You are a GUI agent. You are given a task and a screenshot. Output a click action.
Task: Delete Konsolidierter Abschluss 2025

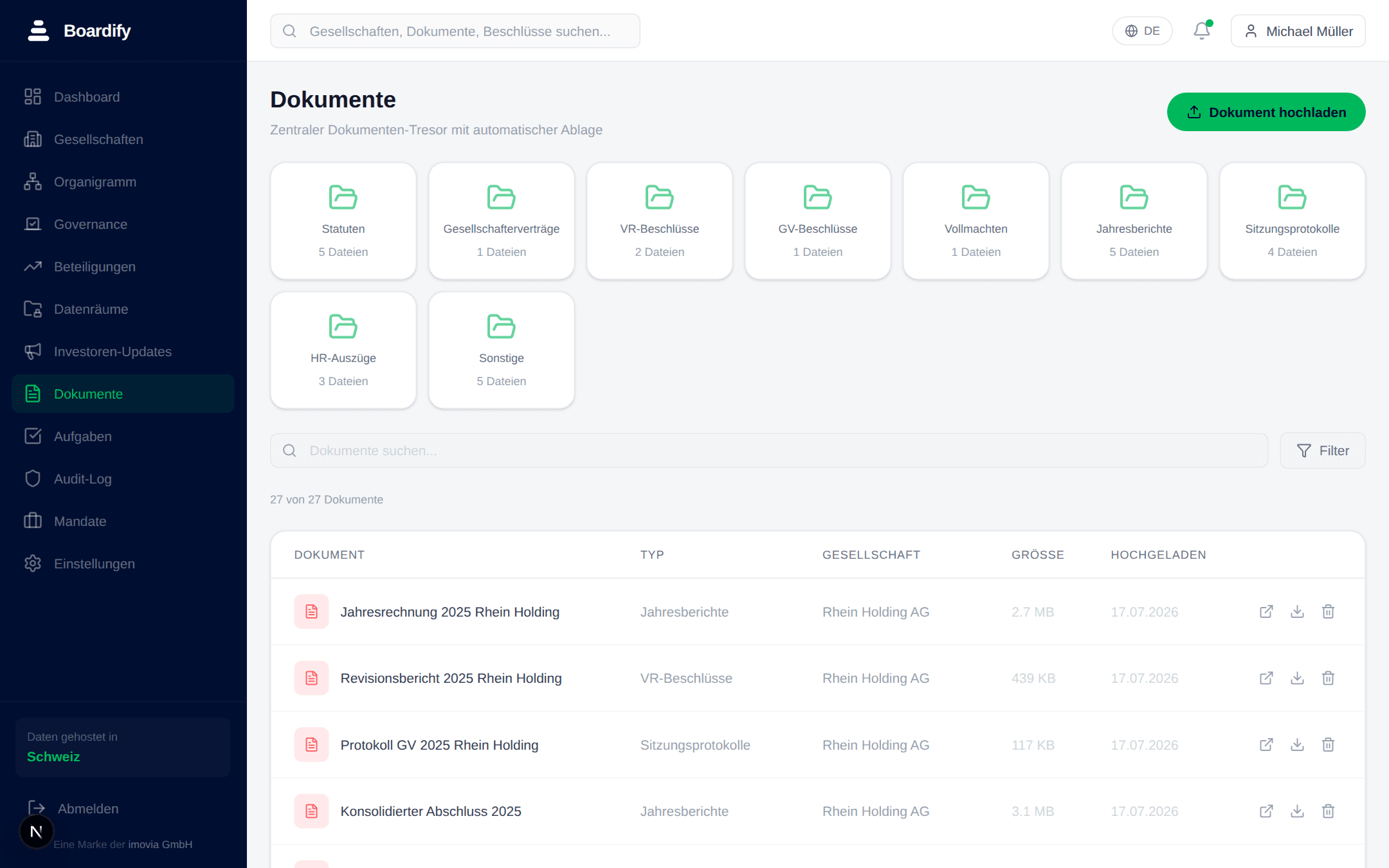[x=1328, y=811]
